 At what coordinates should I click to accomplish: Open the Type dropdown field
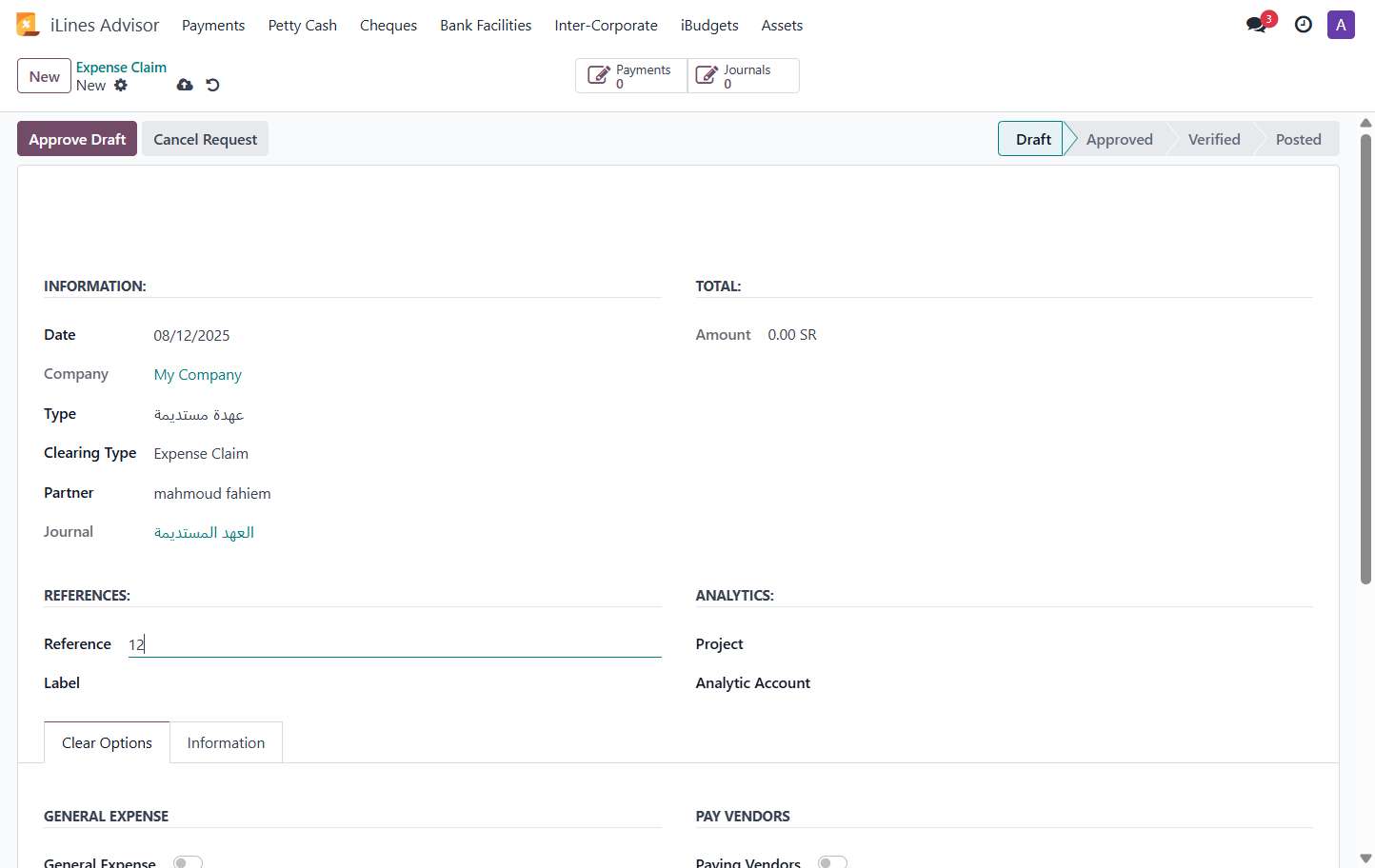point(408,415)
